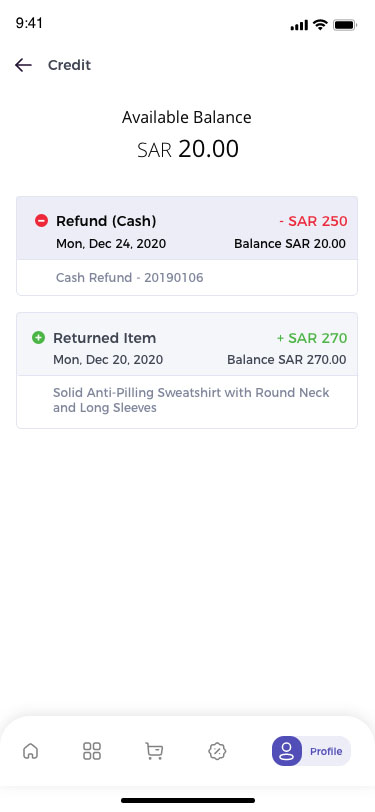This screenshot has height=812, width=375.
Task: Open the shopping cart icon
Action: click(x=154, y=751)
